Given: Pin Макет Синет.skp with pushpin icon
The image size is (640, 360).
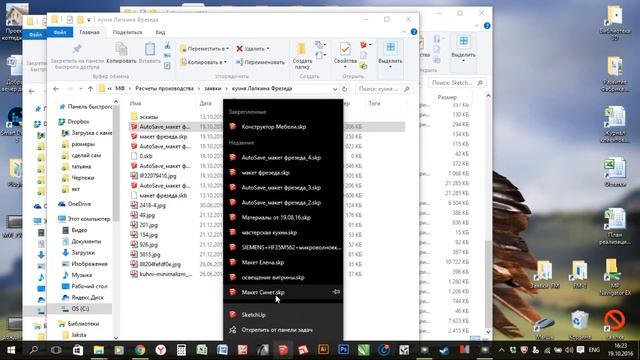Looking at the screenshot, I should (336, 292).
